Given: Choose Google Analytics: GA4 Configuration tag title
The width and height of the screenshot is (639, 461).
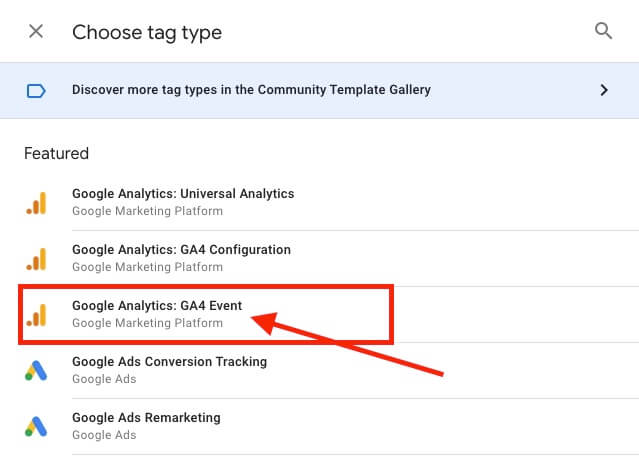Looking at the screenshot, I should (181, 250).
